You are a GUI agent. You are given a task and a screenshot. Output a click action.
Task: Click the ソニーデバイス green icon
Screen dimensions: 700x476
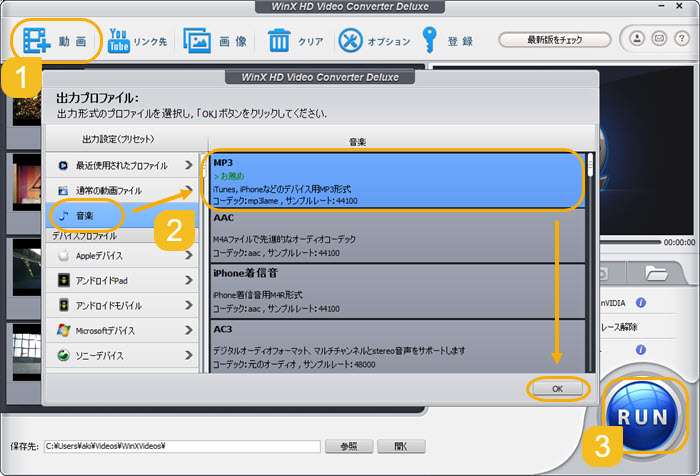[x=63, y=355]
